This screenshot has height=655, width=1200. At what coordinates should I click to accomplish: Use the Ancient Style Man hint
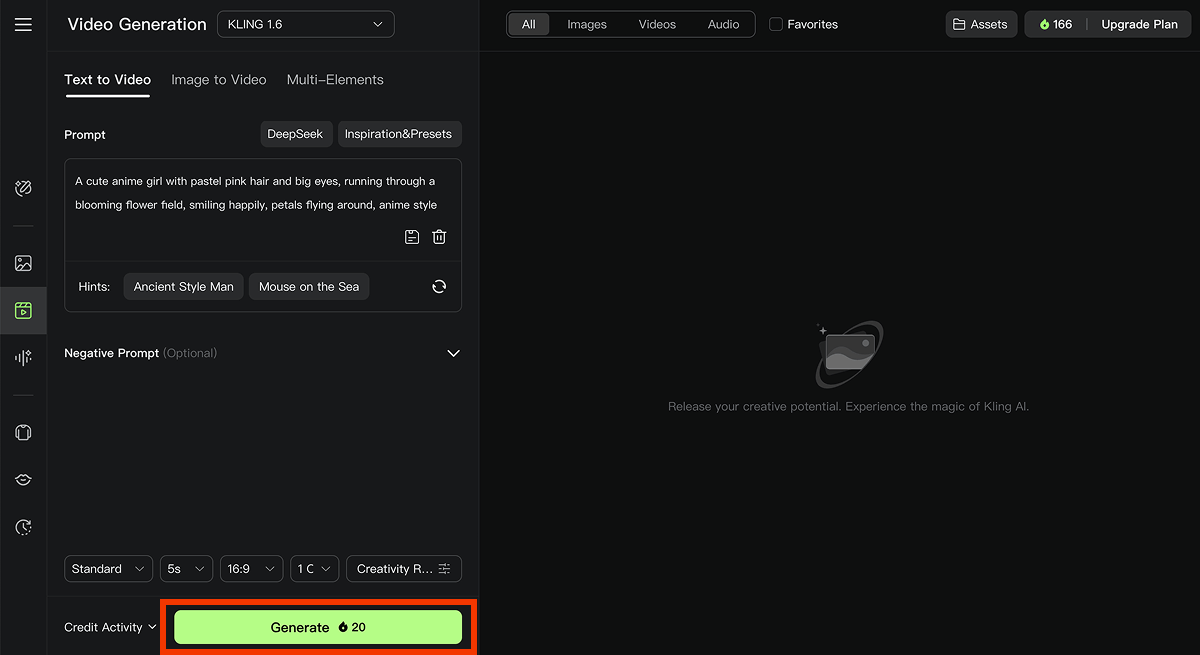[184, 287]
